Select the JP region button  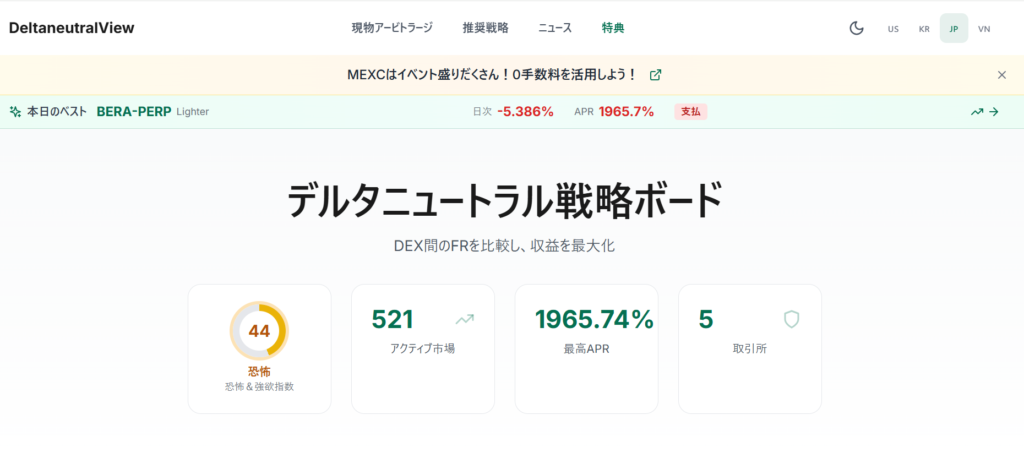coord(954,28)
